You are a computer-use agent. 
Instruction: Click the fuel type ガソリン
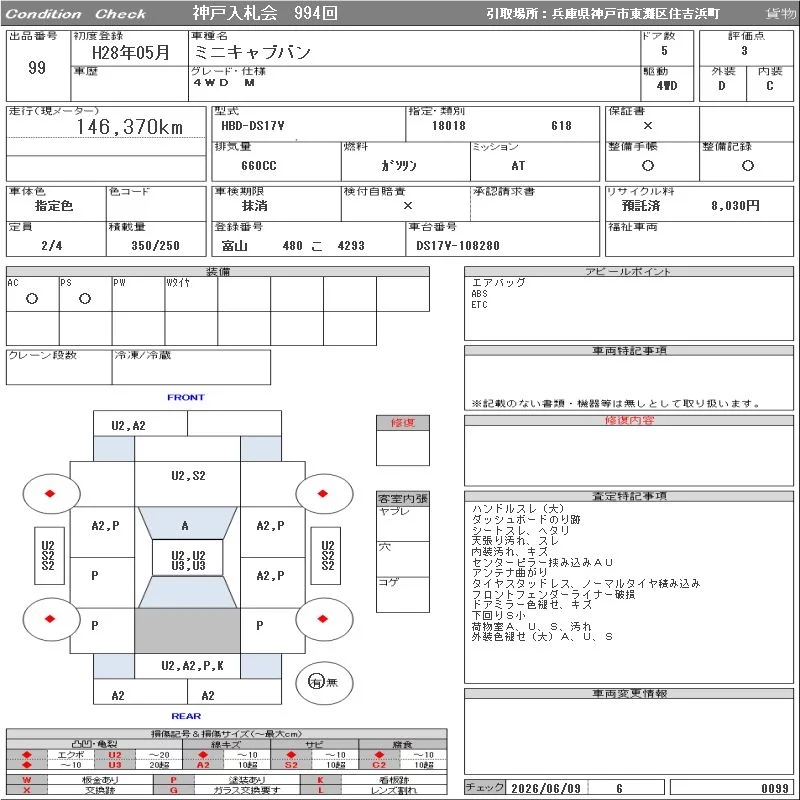click(399, 165)
